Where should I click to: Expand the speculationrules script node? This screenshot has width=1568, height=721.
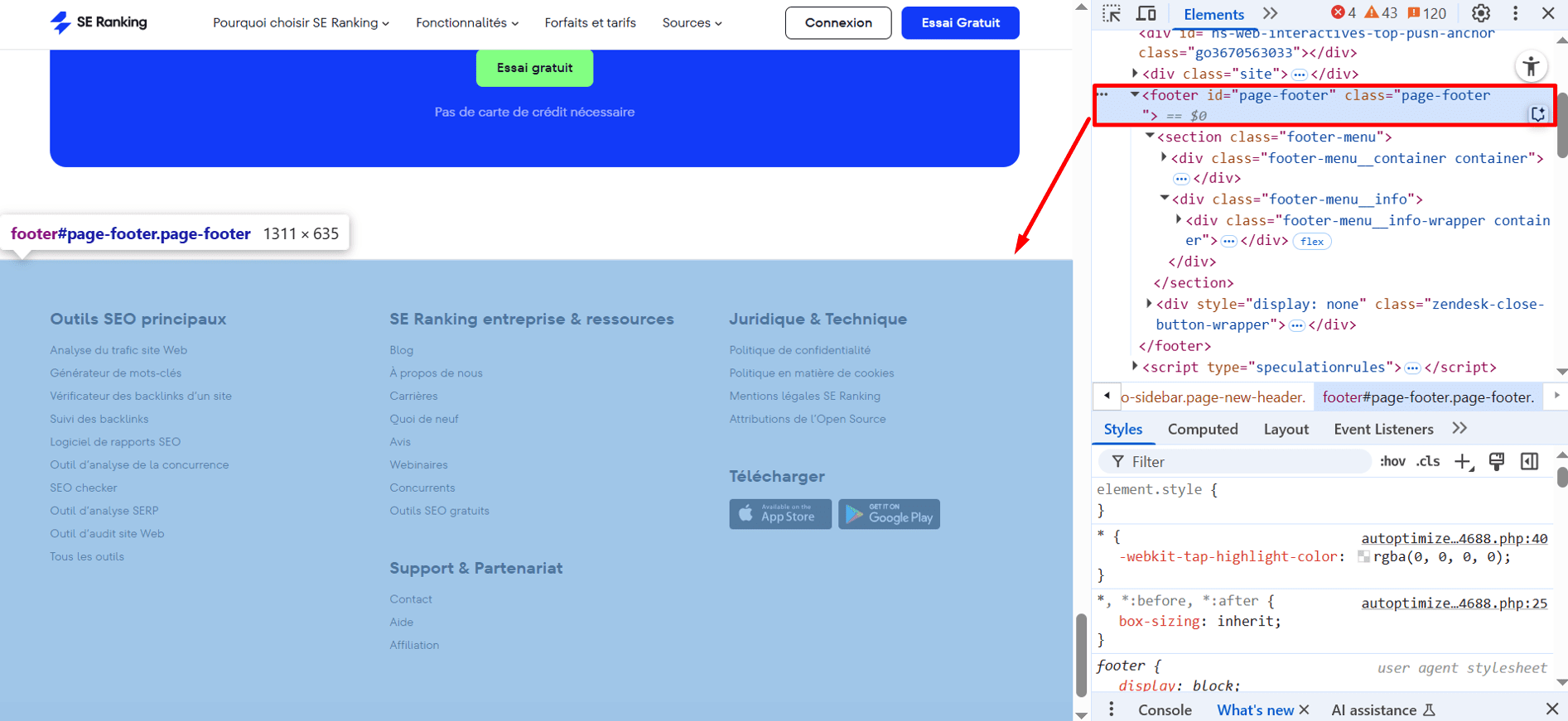point(1135,366)
